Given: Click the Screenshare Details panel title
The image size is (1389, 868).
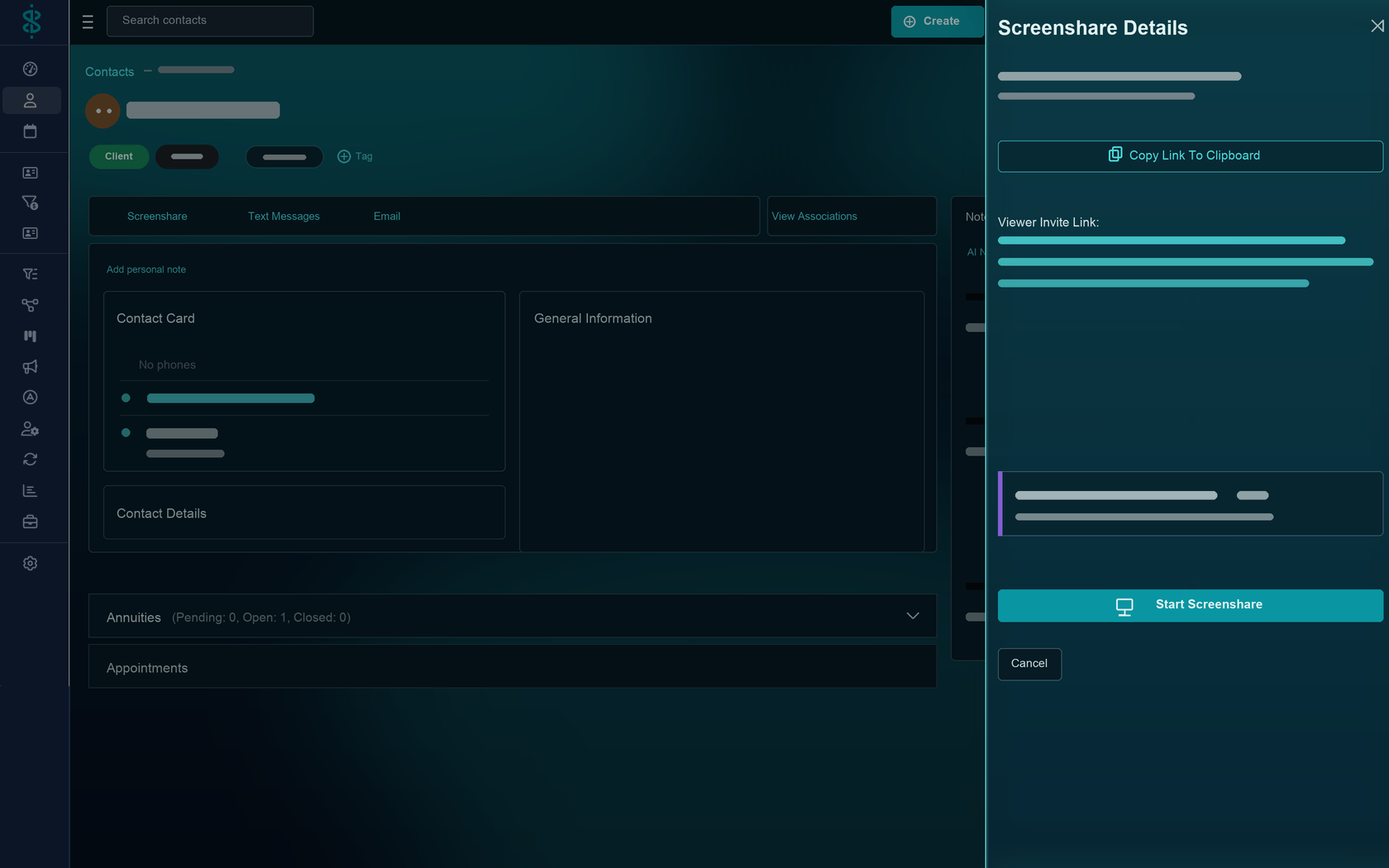Looking at the screenshot, I should click(1092, 27).
